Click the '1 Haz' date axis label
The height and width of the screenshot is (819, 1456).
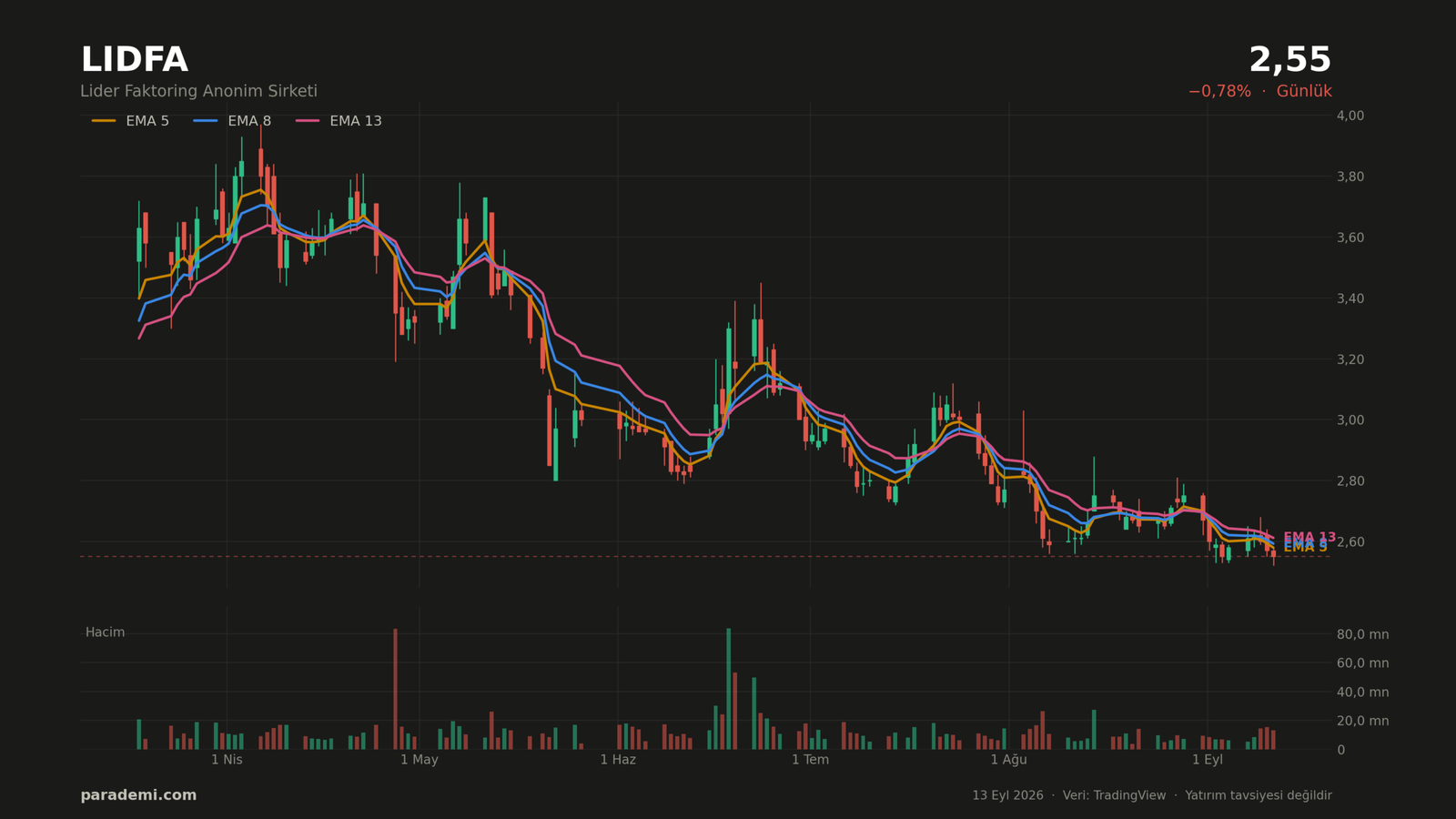pyautogui.click(x=618, y=760)
